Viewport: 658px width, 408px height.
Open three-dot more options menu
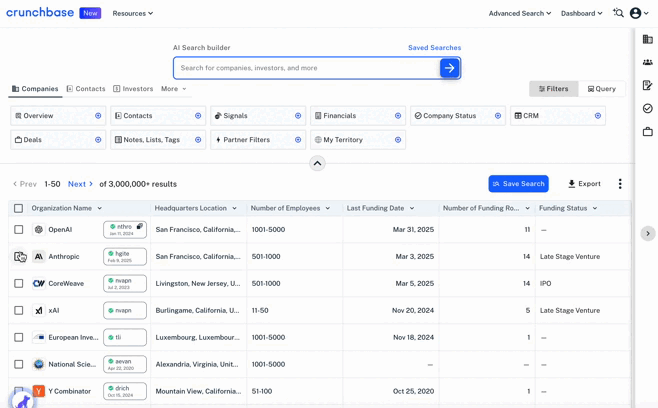620,184
